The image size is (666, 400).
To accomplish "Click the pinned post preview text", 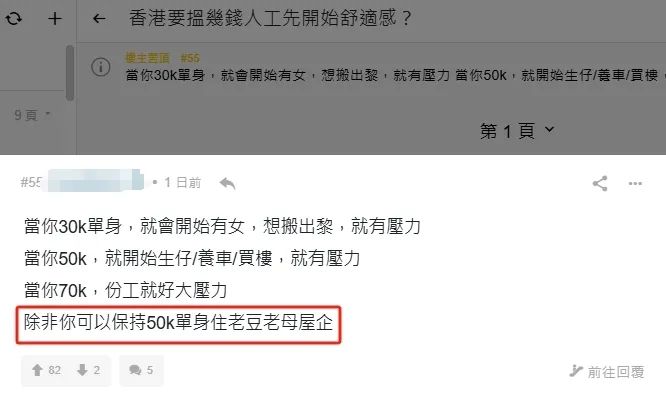I will pos(391,75).
